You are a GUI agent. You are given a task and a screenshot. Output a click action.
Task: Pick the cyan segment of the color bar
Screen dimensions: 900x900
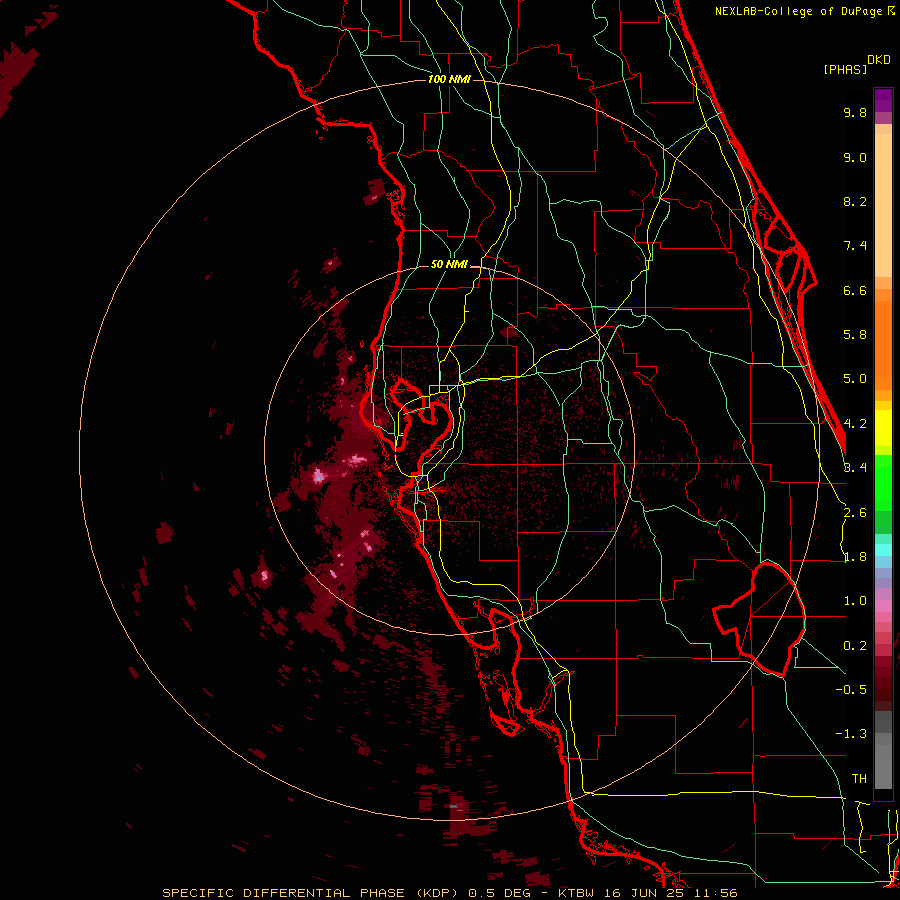point(883,550)
